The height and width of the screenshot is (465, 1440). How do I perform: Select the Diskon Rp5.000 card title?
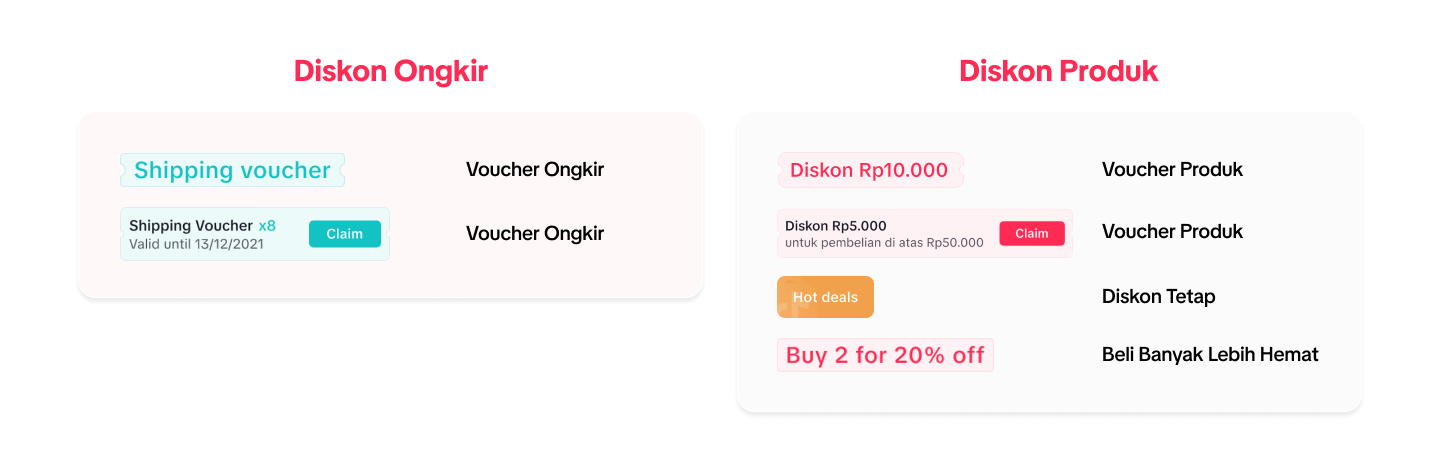[836, 226]
